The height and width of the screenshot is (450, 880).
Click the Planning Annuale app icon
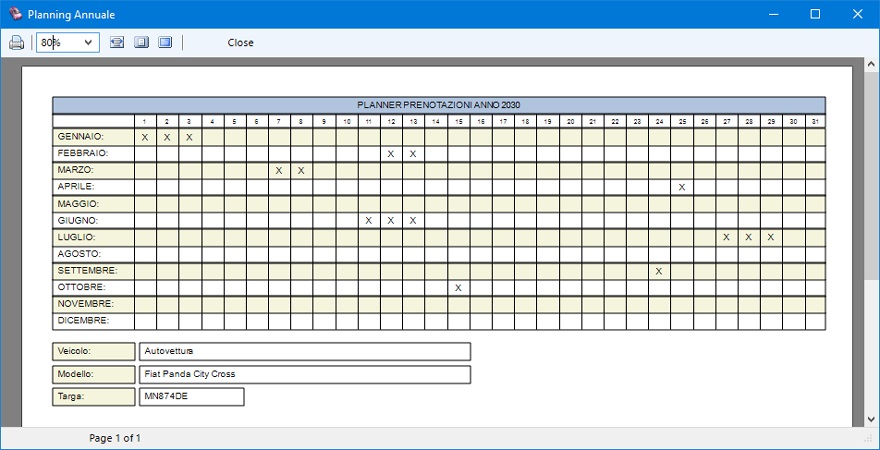[14, 14]
